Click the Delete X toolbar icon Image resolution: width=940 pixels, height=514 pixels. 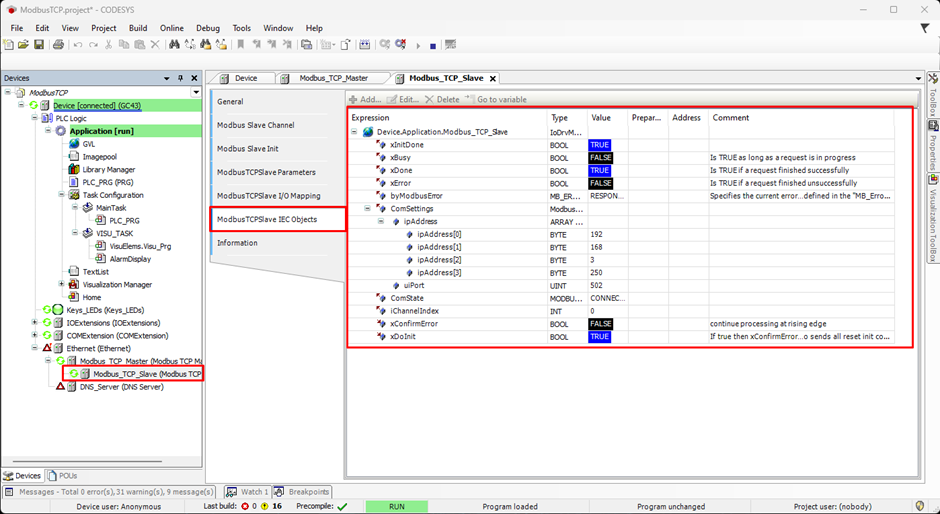click(x=155, y=44)
